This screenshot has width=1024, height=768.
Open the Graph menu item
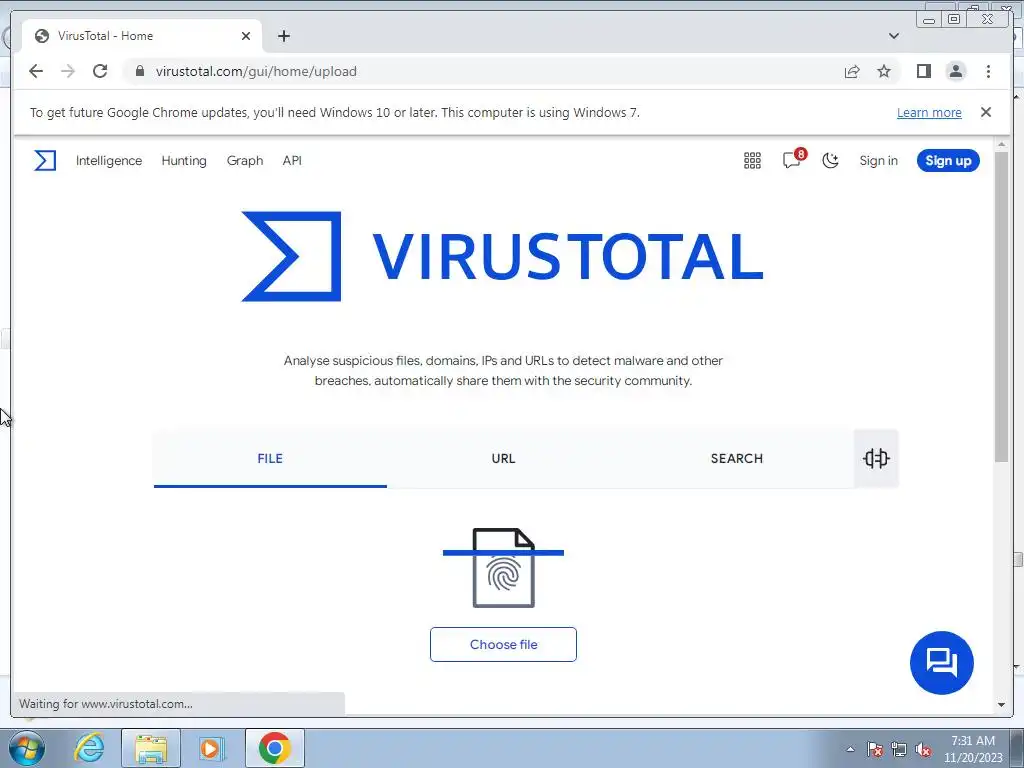point(245,161)
